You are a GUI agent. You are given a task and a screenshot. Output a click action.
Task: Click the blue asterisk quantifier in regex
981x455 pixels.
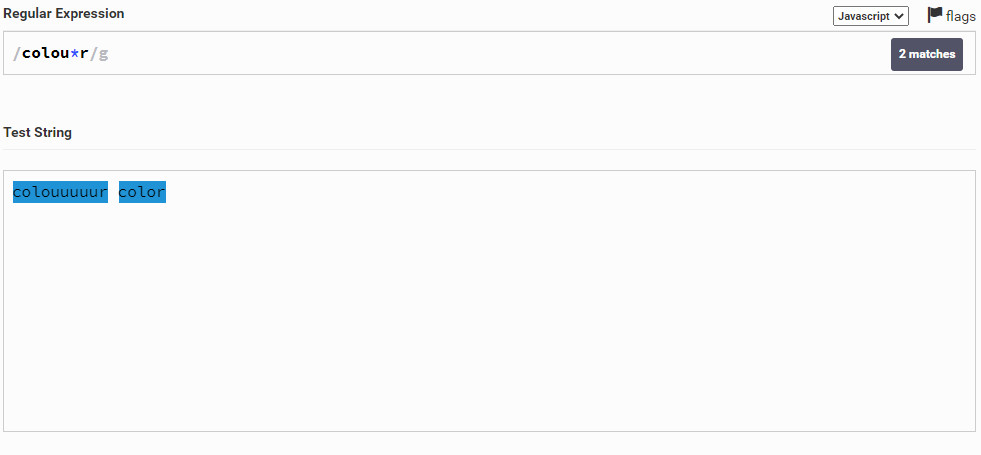[x=75, y=53]
